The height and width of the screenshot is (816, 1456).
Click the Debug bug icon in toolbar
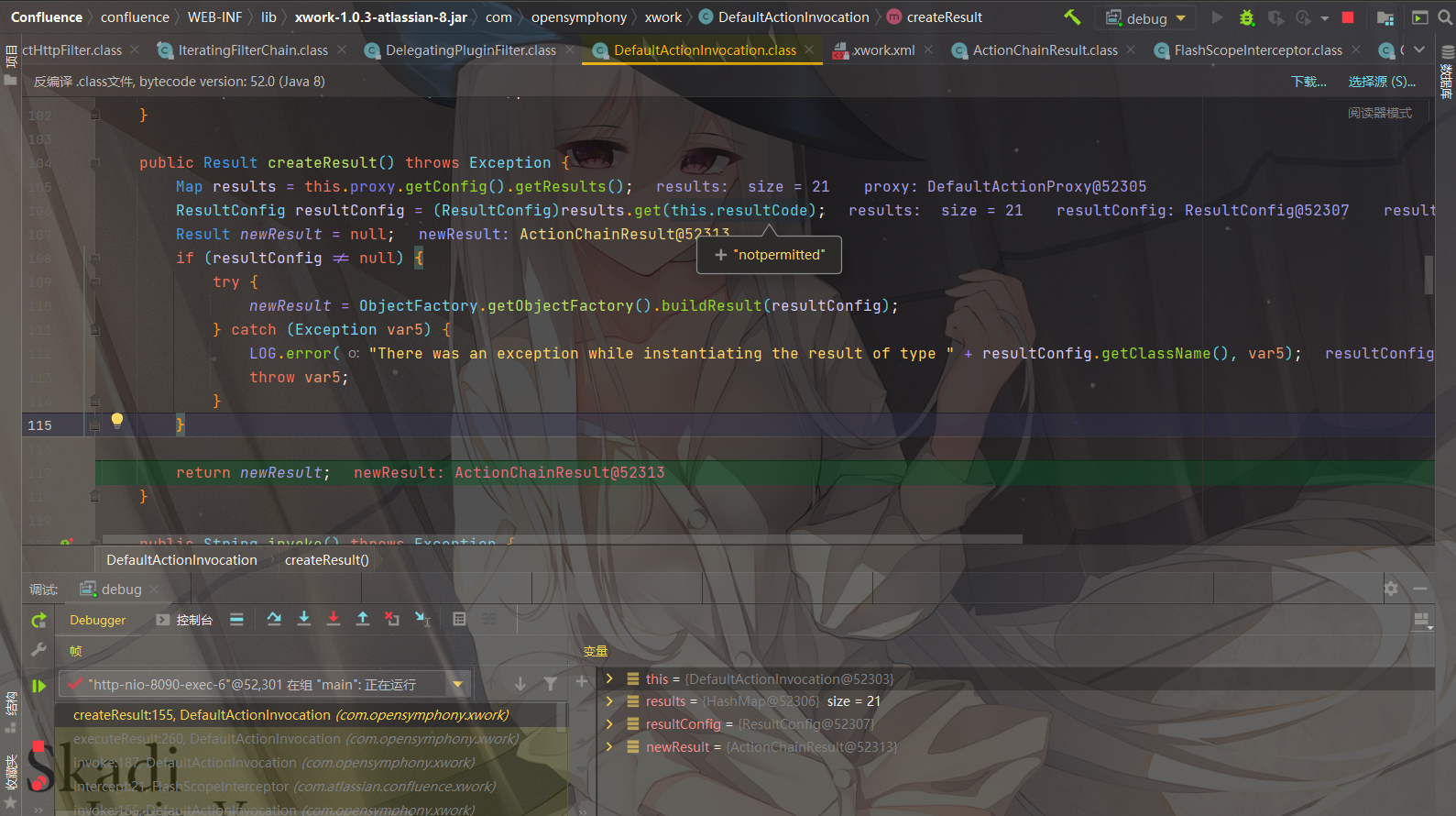coord(1246,17)
